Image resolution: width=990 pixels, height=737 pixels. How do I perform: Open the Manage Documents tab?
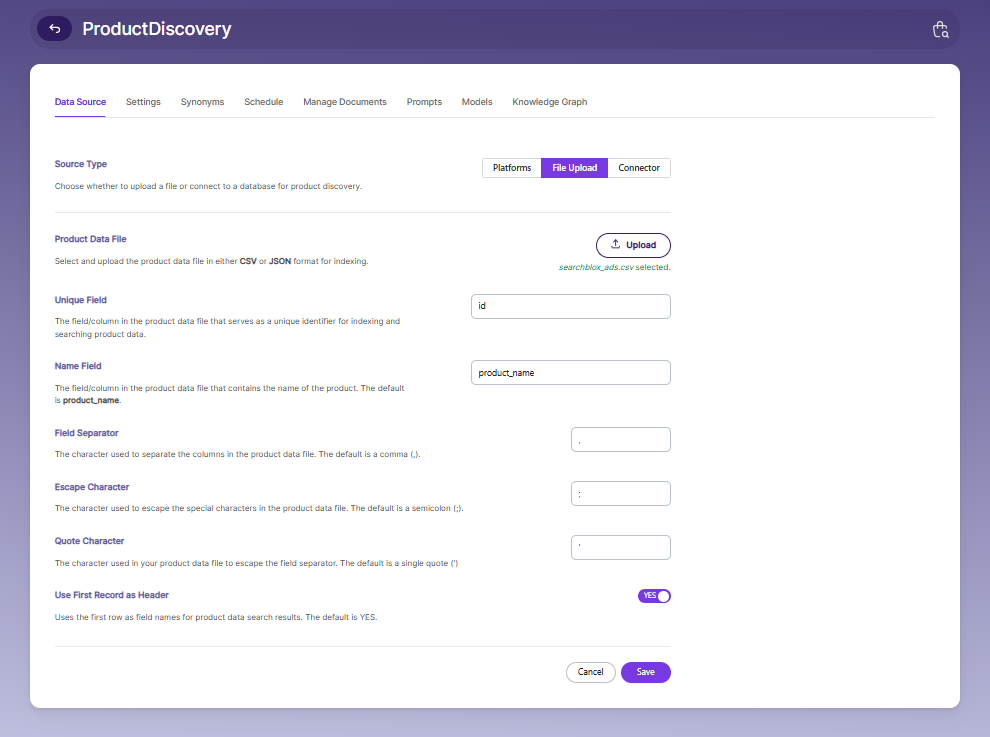click(345, 102)
